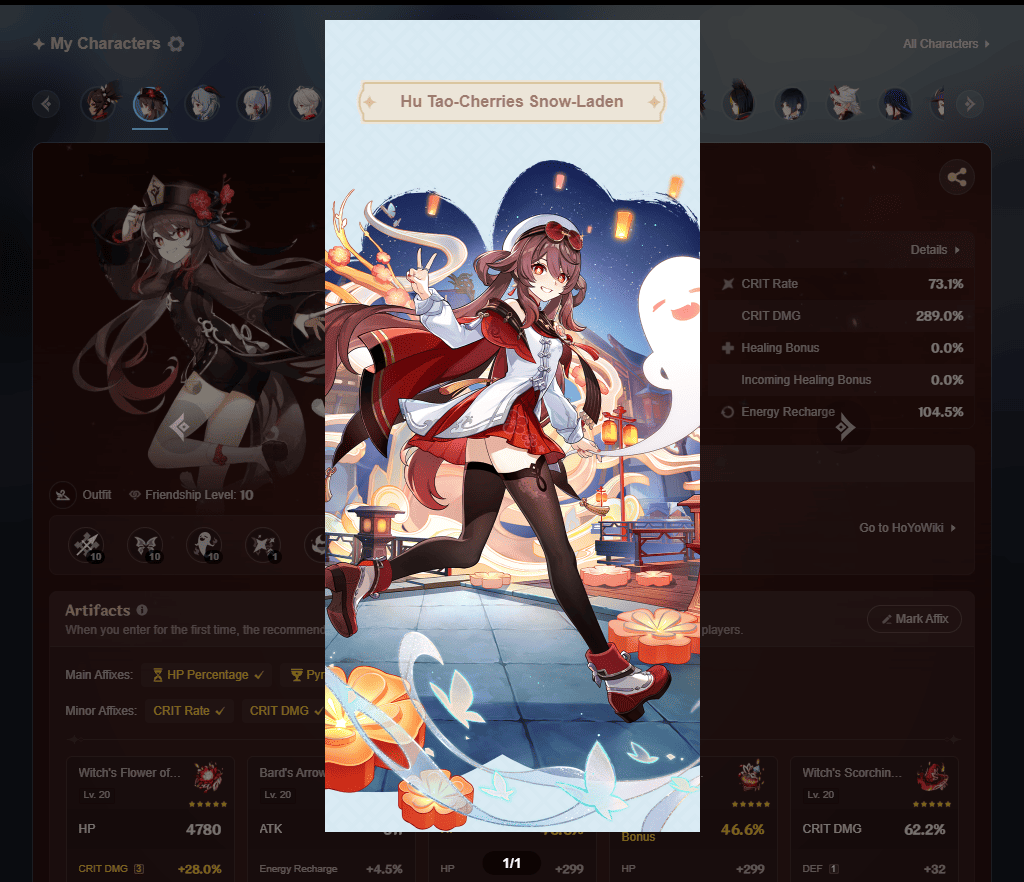
Task: Select the Ganyu avatar with dark horns
Action: pos(202,104)
